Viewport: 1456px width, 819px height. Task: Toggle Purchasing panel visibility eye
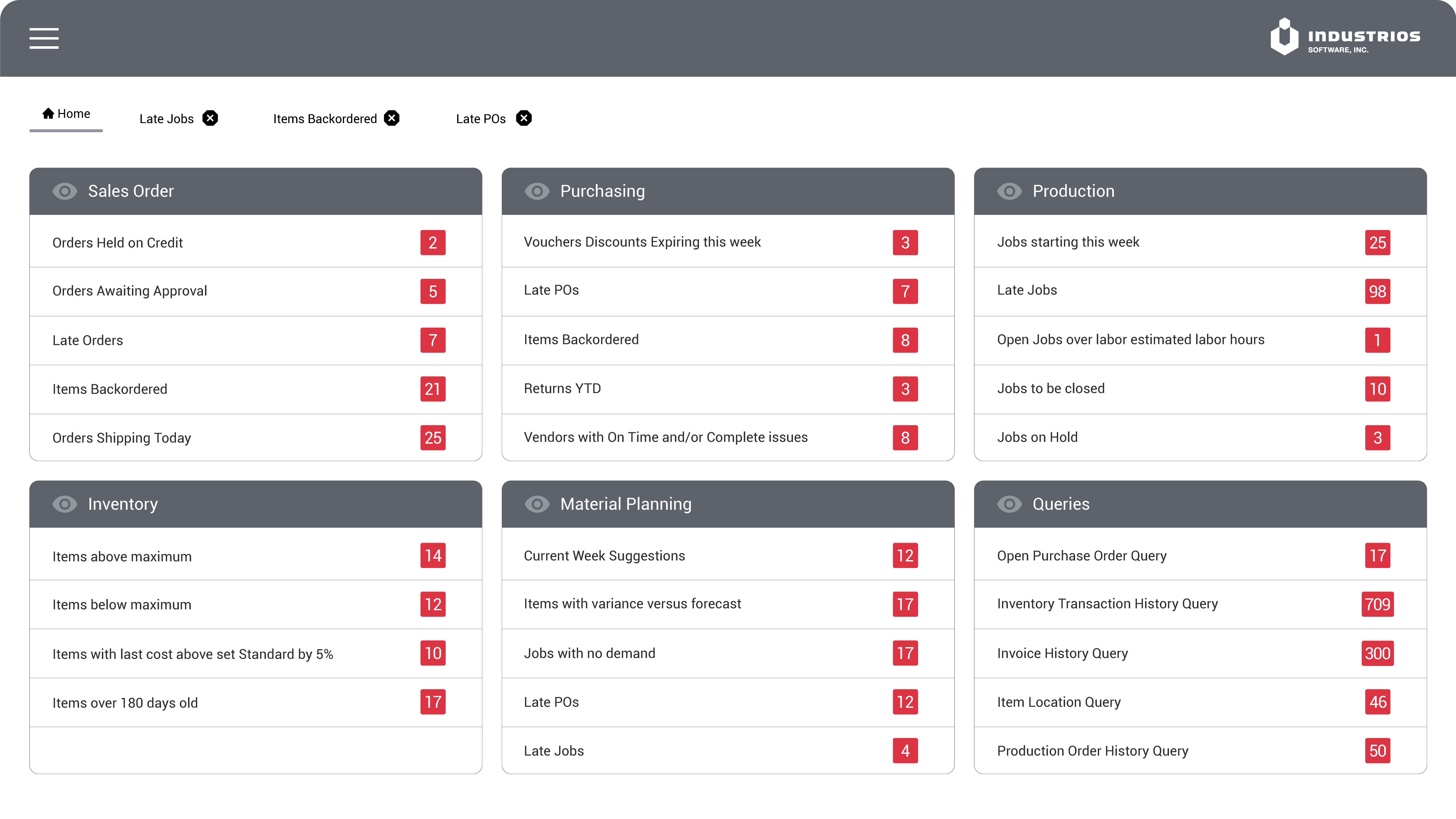[537, 191]
